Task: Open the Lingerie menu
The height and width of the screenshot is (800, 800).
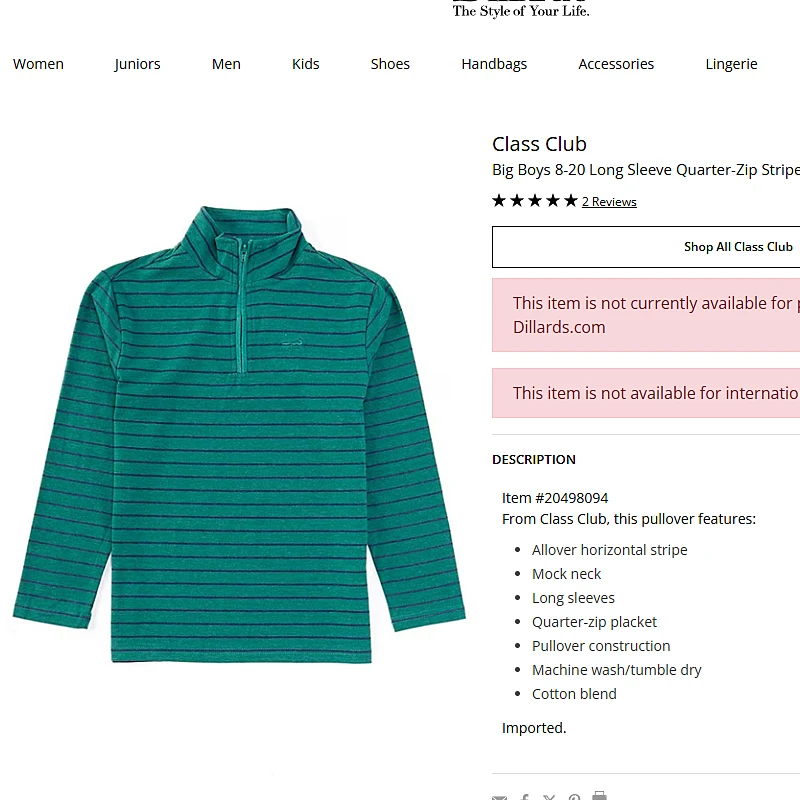Action: [x=731, y=64]
